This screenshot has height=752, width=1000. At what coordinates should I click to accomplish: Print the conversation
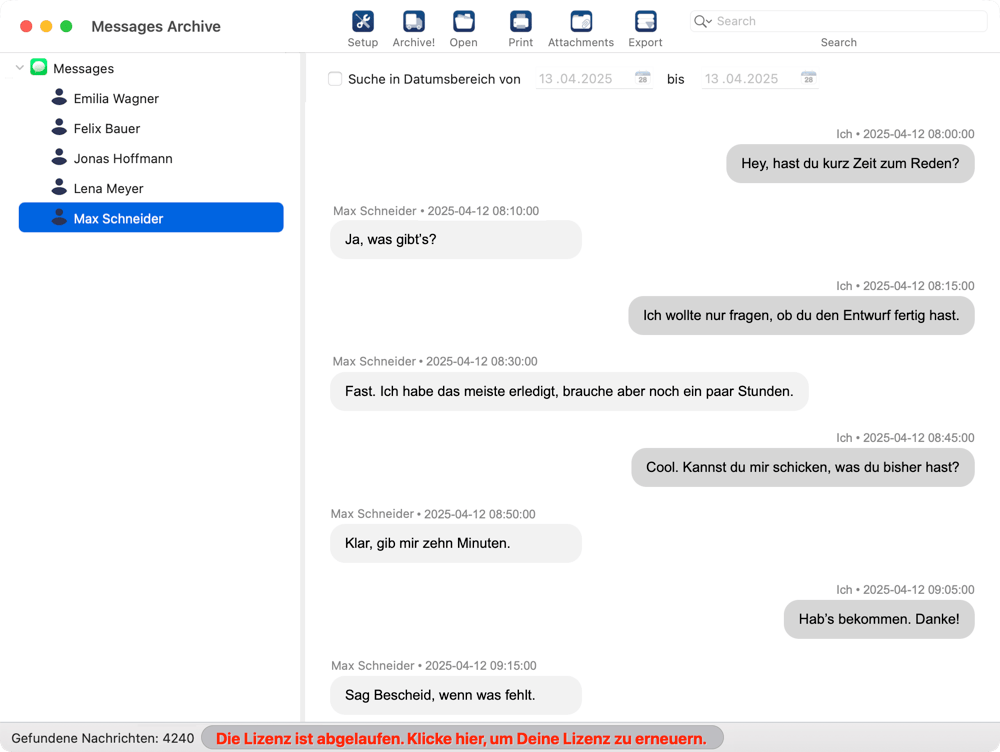[520, 22]
